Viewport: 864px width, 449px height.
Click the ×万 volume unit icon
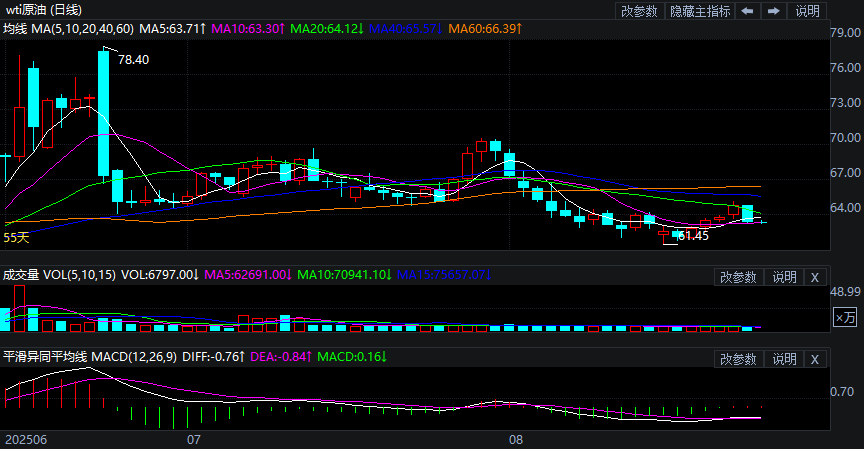[845, 317]
